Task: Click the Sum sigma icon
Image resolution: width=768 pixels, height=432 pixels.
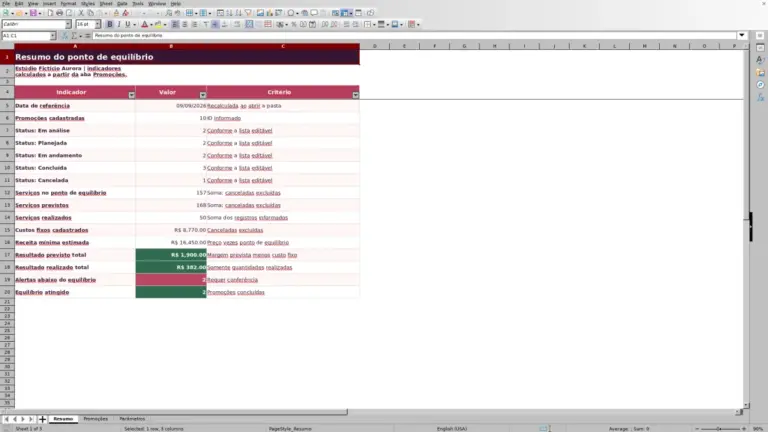Action: 74,36
